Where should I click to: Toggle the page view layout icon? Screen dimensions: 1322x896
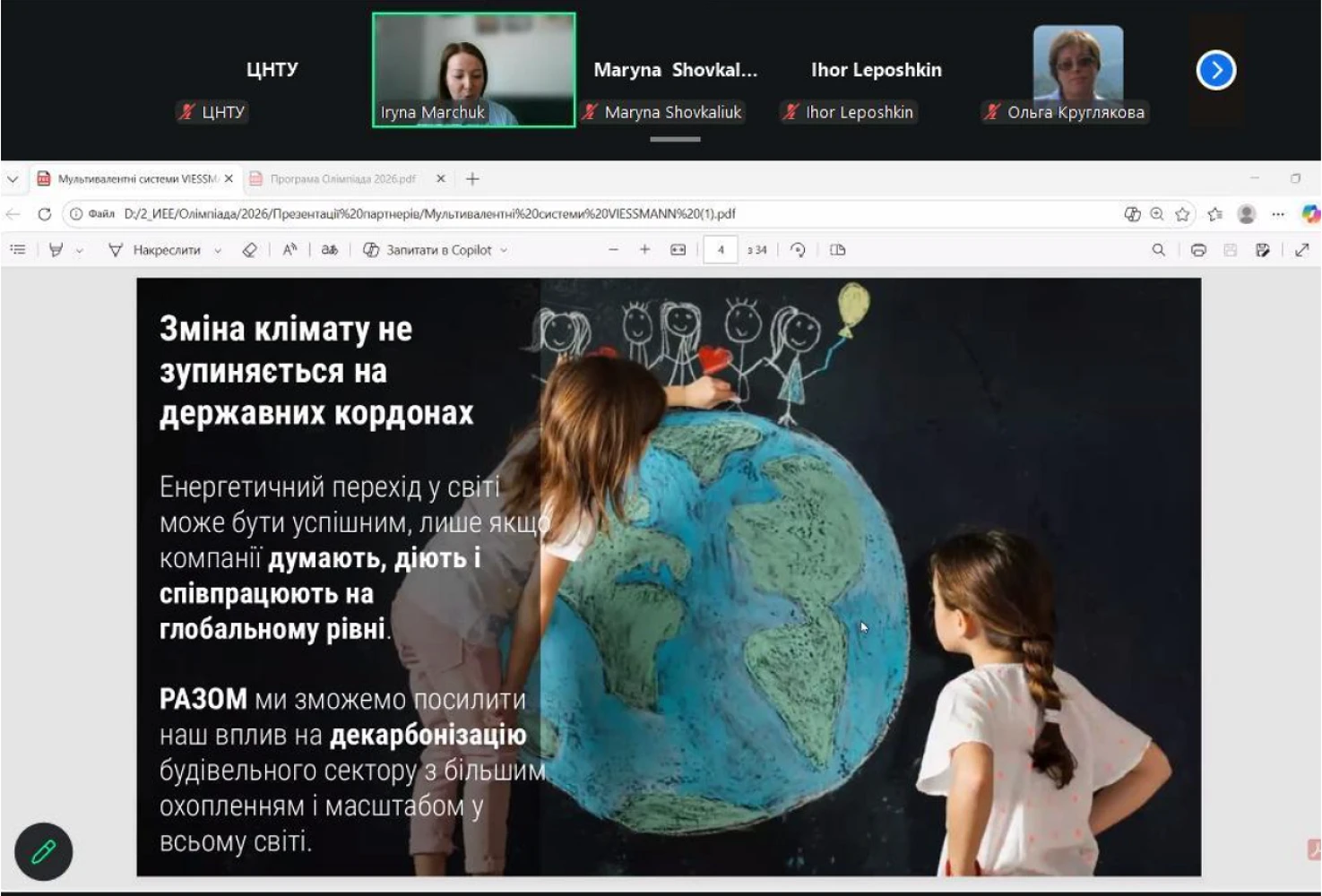pyautogui.click(x=838, y=250)
